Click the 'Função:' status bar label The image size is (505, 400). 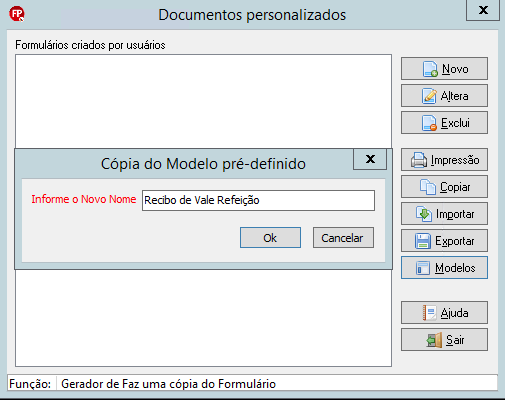30,384
